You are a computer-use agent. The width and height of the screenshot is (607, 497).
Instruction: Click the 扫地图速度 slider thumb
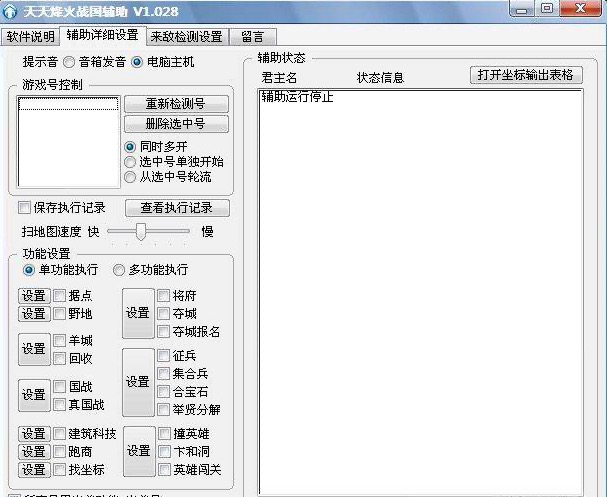click(141, 231)
